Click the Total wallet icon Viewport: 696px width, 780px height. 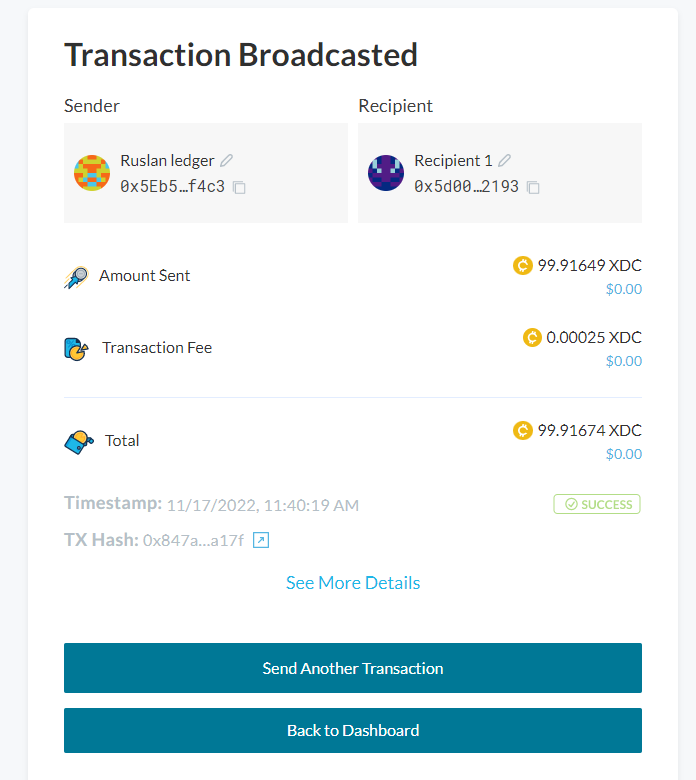coord(79,441)
